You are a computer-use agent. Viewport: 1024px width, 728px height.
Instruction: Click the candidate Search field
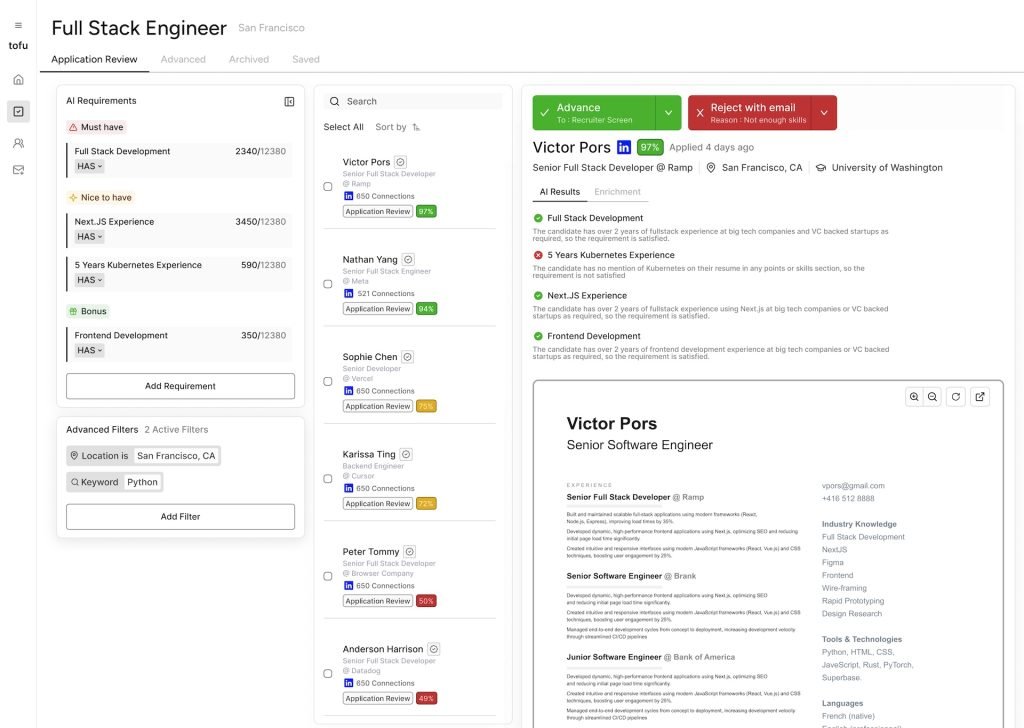420,101
